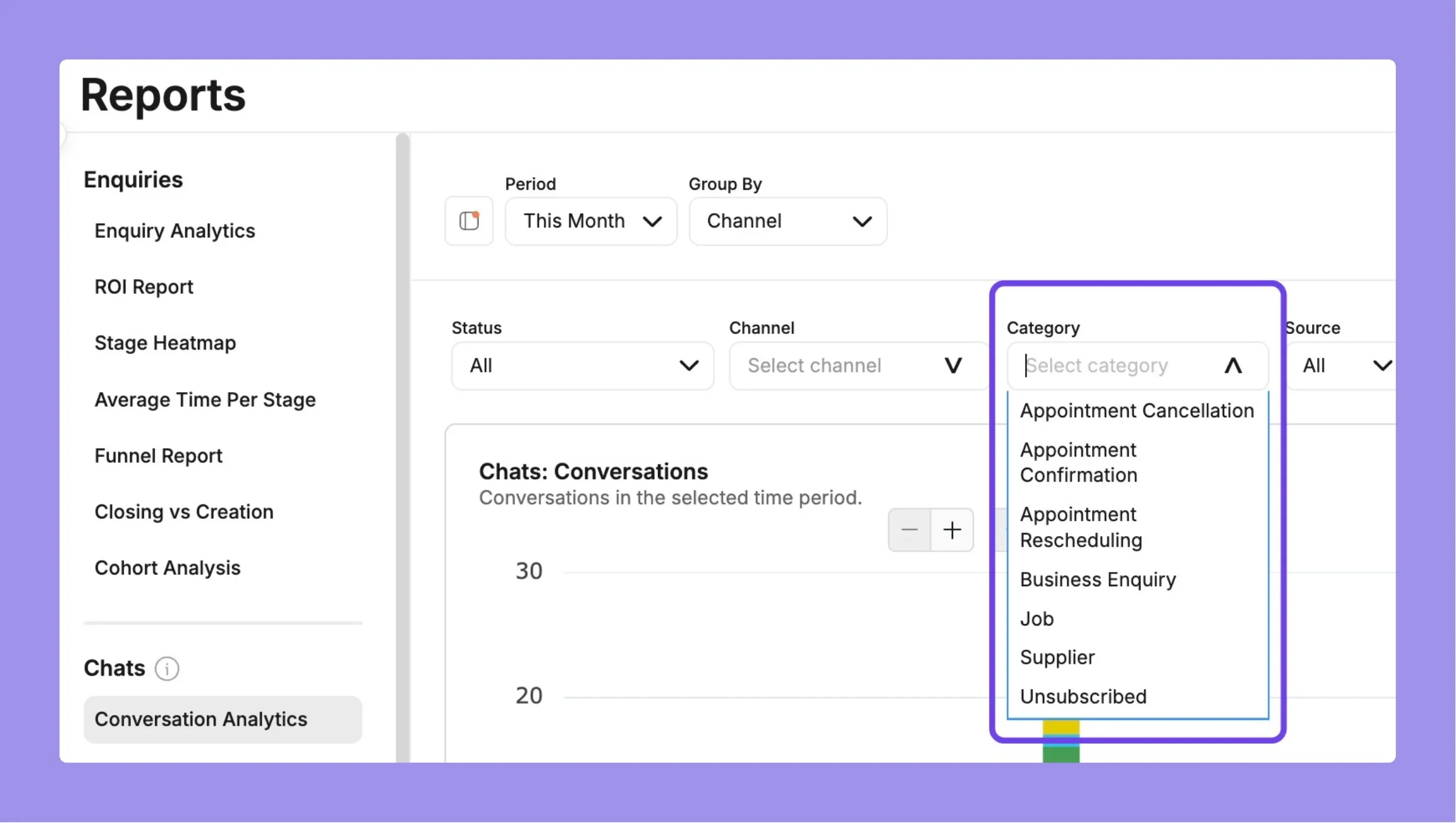
Task: Select Appointment Cancellation category option
Action: tap(1137, 411)
